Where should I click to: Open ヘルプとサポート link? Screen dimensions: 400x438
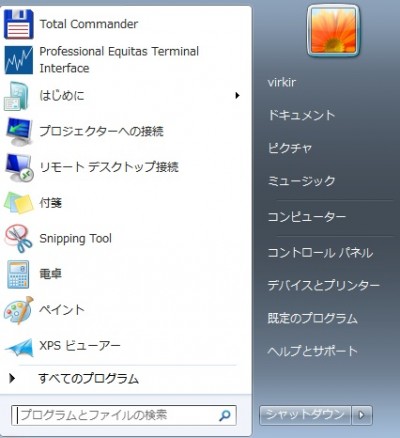(312, 351)
